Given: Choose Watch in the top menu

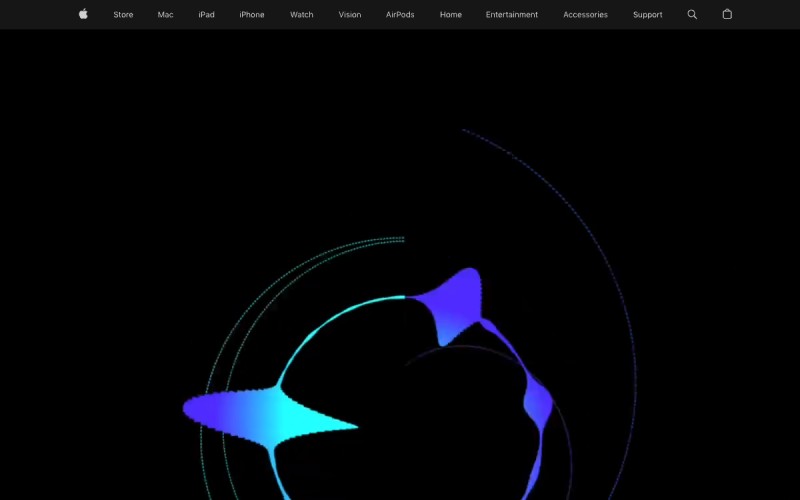Looking at the screenshot, I should 302,15.
